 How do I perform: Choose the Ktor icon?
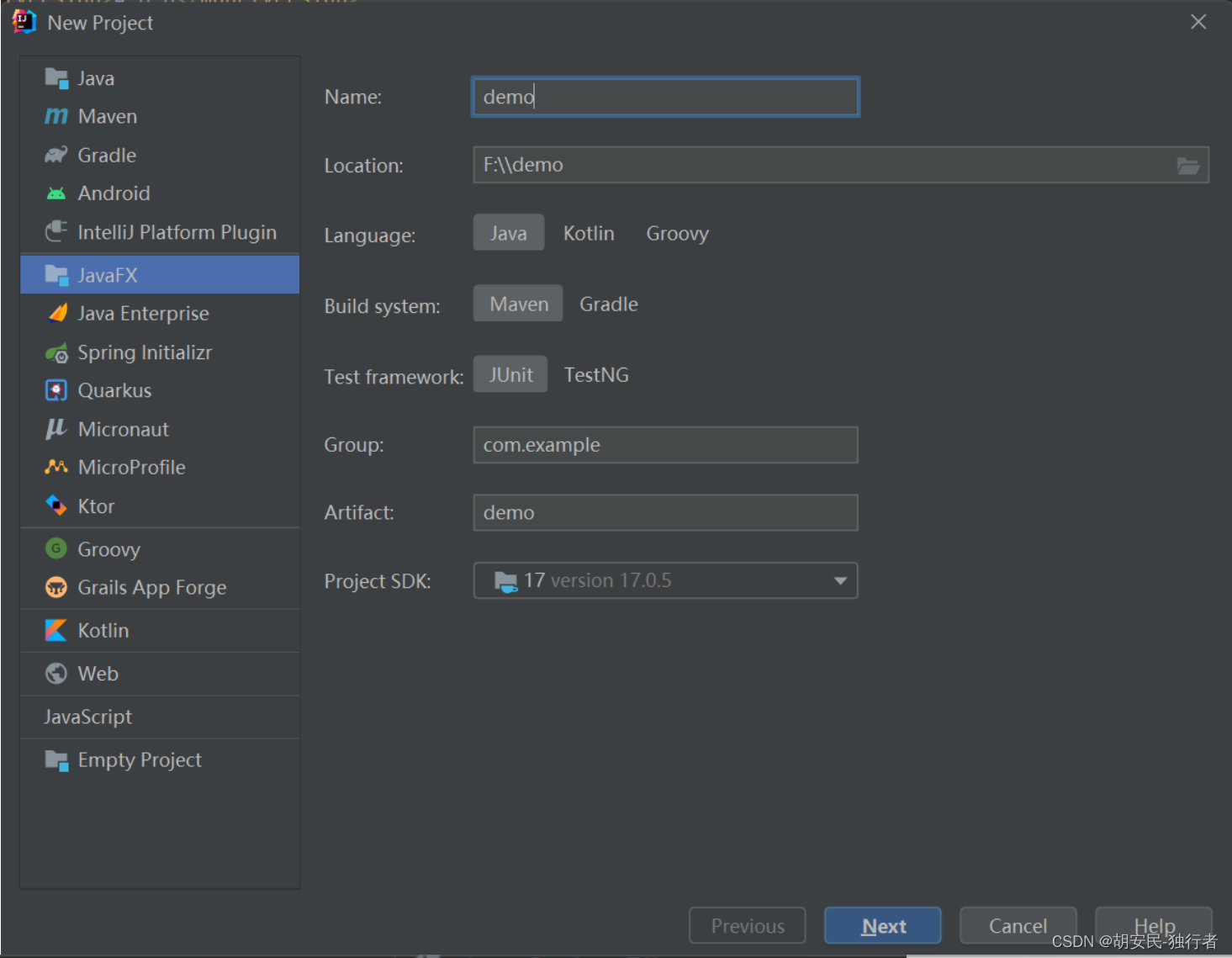56,505
